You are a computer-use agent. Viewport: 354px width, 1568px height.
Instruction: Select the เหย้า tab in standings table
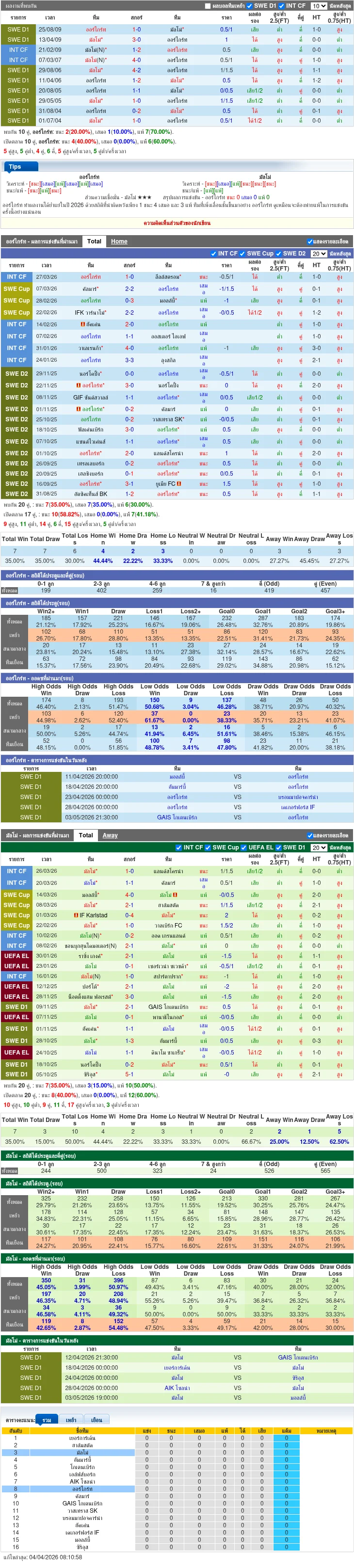[71, 1420]
